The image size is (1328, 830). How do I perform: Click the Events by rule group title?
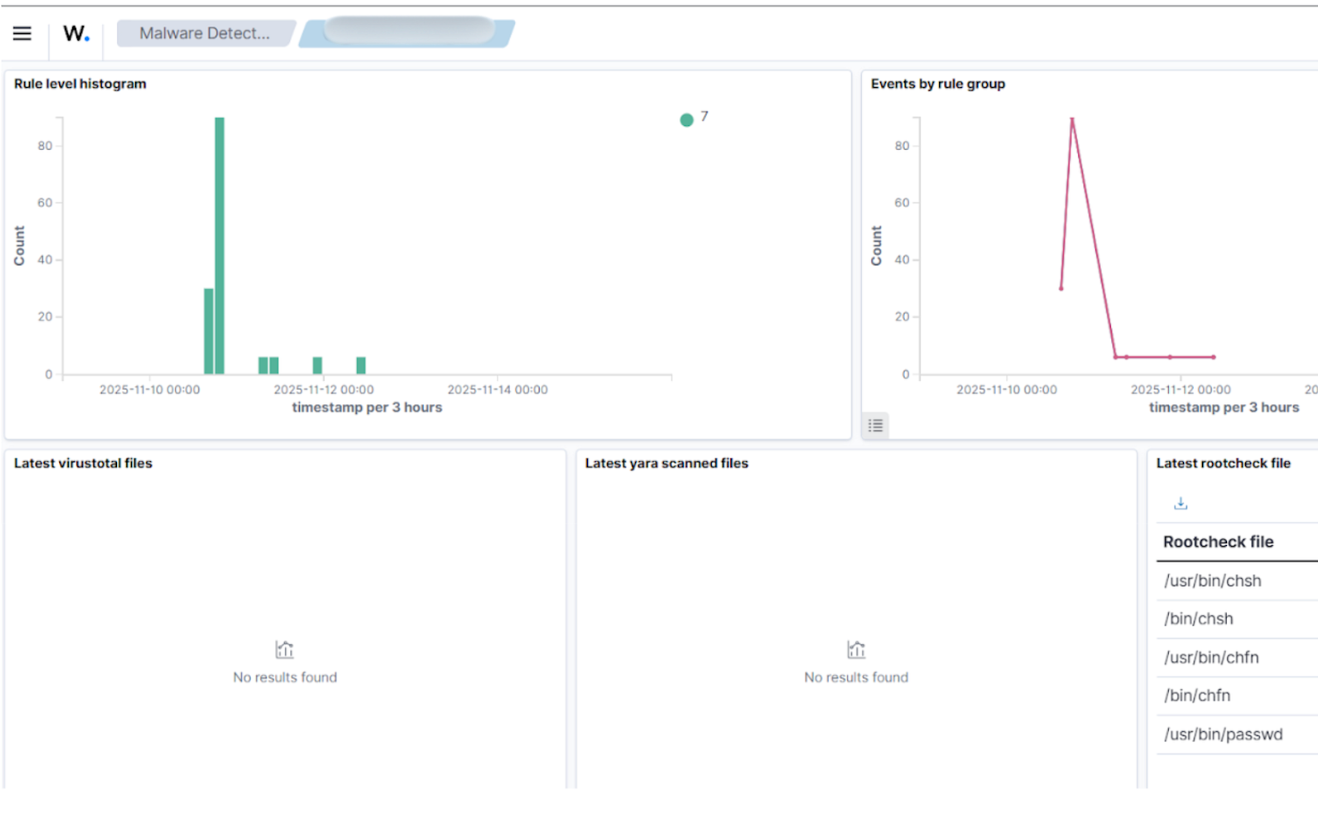[938, 84]
